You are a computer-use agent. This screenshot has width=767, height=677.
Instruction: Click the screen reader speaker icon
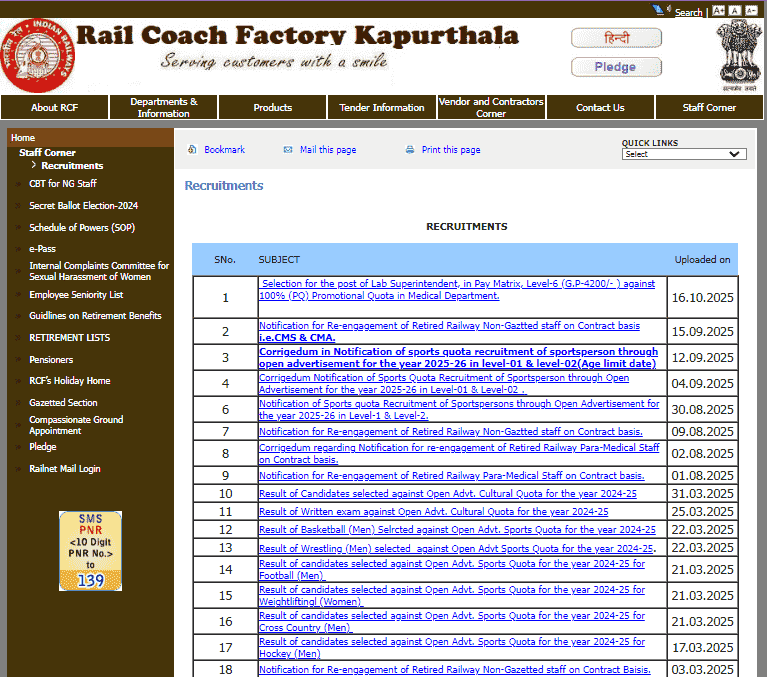[x=669, y=9]
